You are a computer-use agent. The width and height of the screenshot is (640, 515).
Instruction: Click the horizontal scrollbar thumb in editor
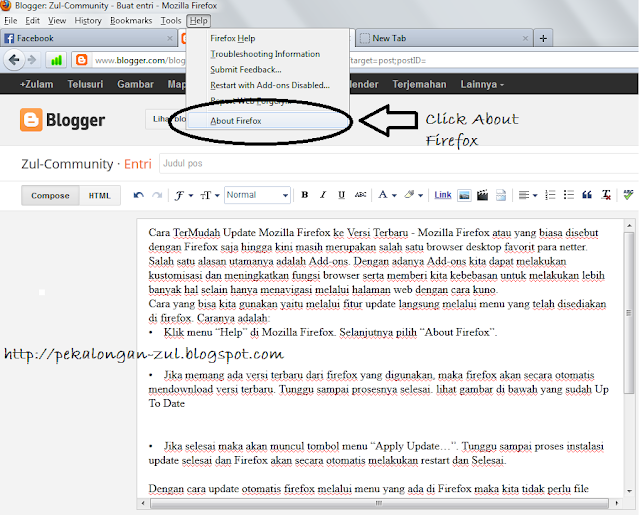(379, 503)
